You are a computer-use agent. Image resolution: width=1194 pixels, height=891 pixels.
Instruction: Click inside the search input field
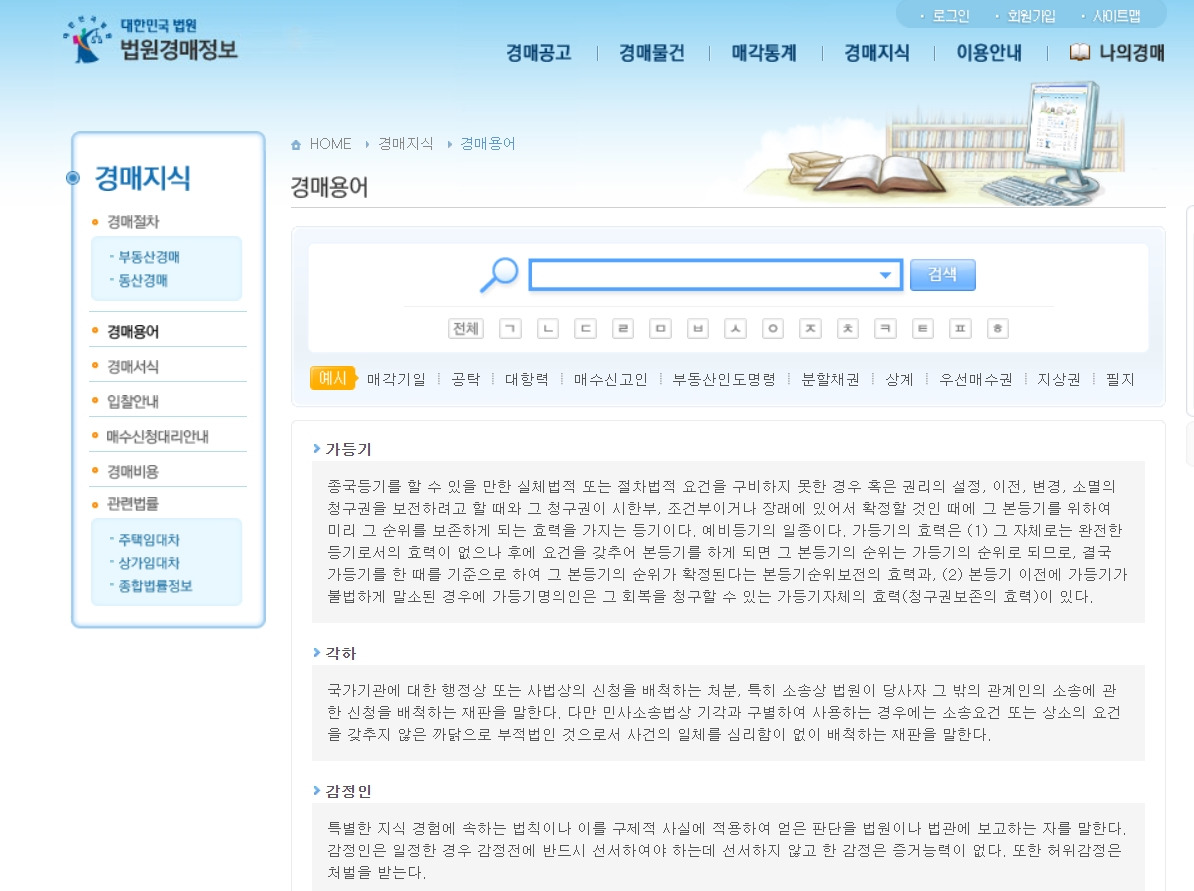pos(700,273)
